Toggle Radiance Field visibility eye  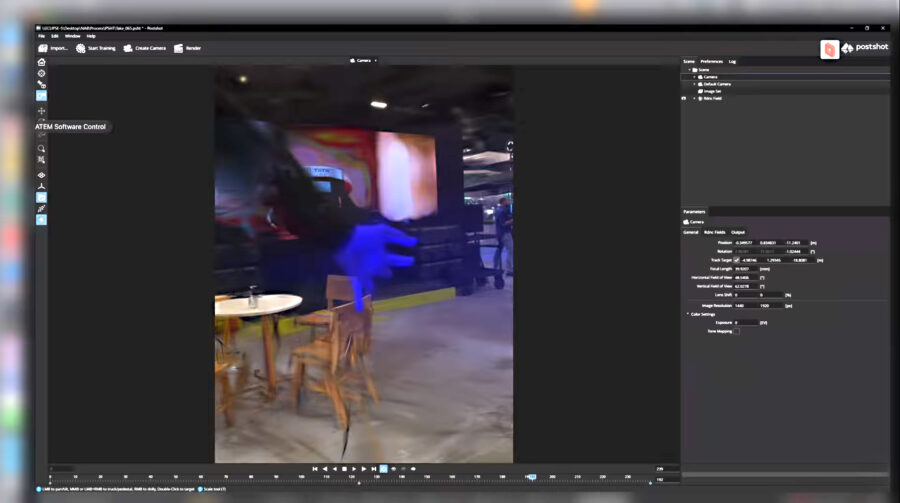684,99
